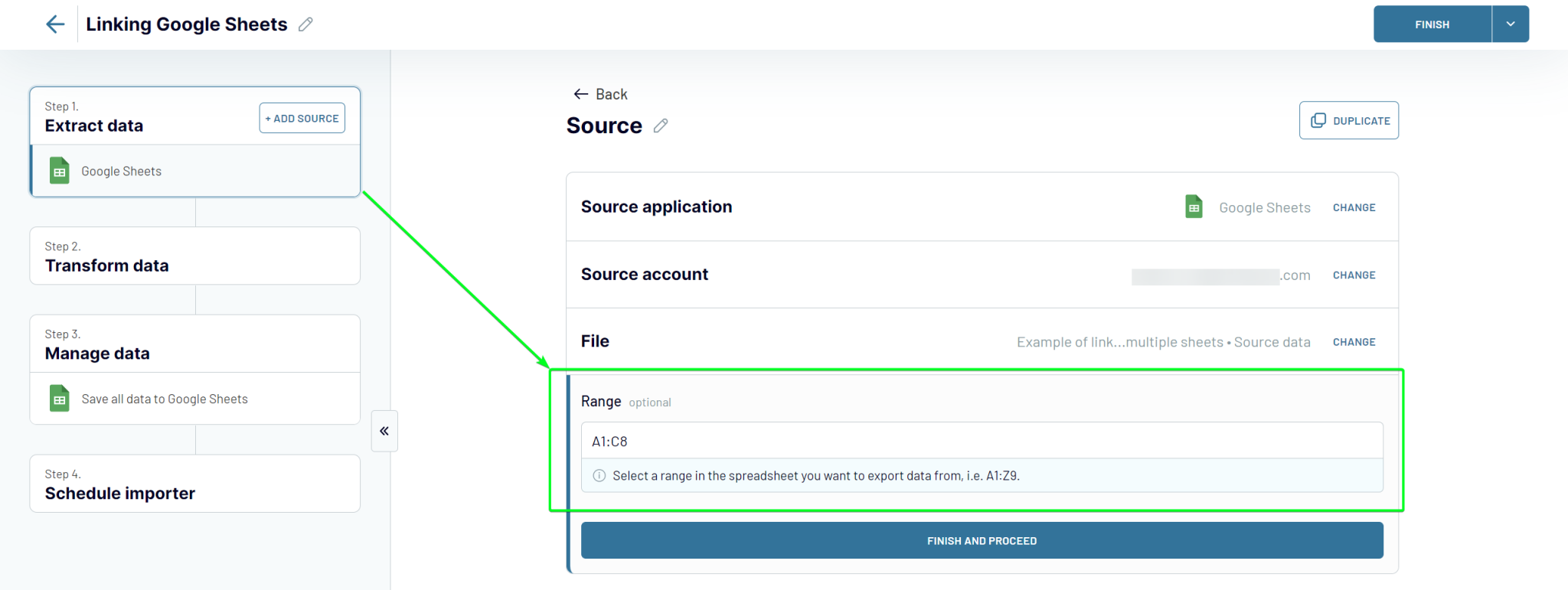Click the Range input field
This screenshot has width=1568, height=590.
982,441
